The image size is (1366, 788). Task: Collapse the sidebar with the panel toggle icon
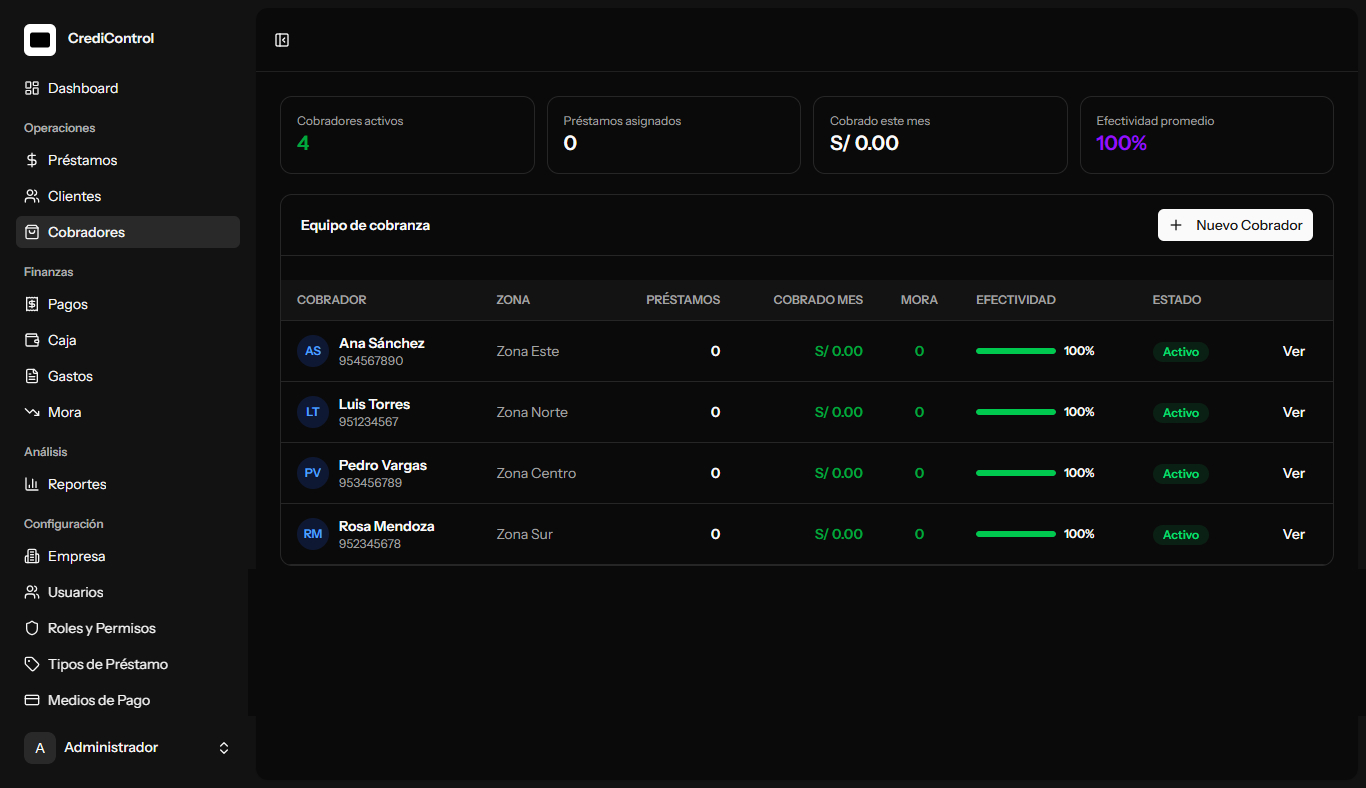(282, 40)
